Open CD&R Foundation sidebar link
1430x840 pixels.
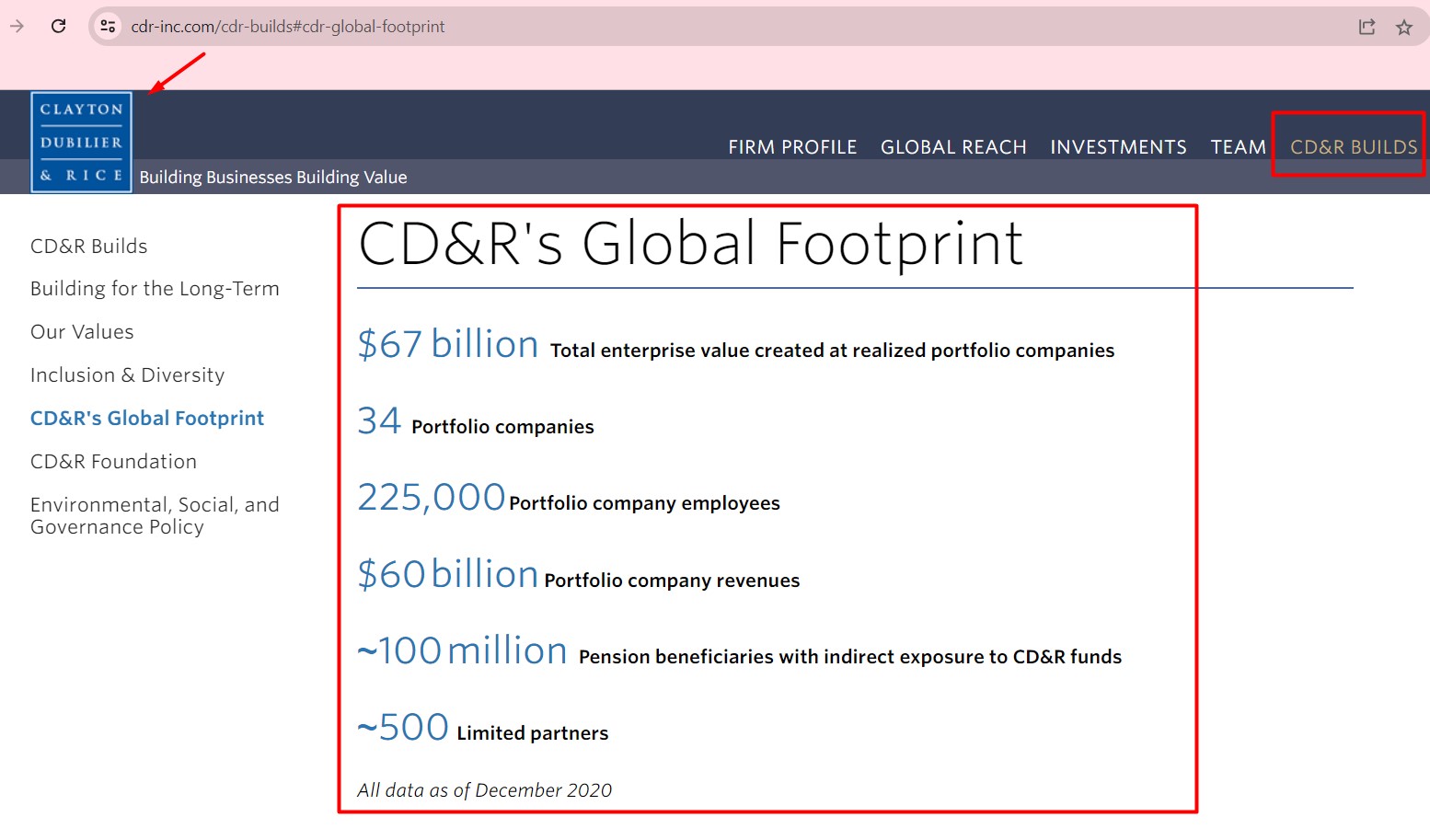(x=113, y=462)
